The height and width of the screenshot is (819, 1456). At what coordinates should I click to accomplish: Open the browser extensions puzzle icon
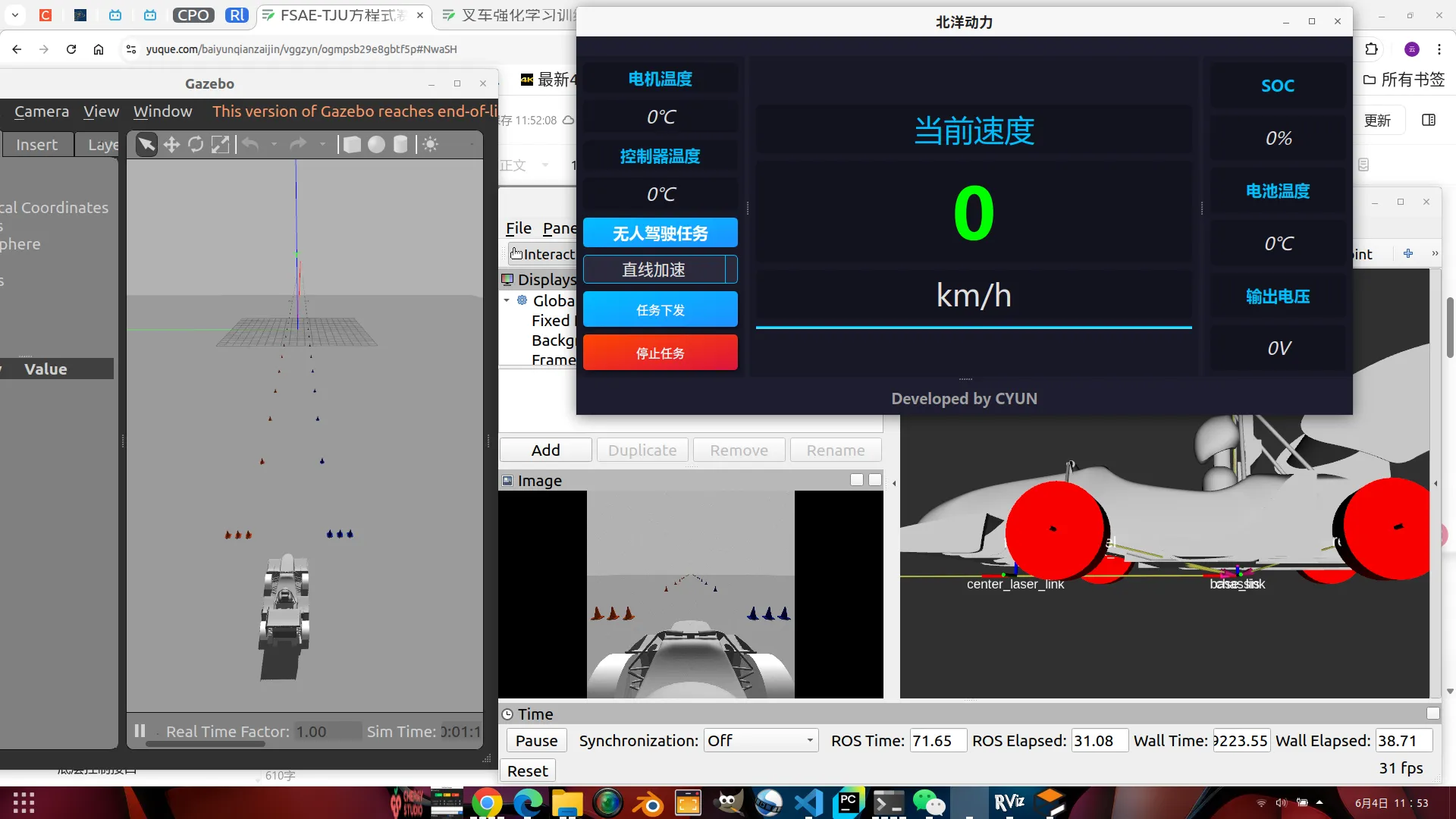tap(1371, 49)
